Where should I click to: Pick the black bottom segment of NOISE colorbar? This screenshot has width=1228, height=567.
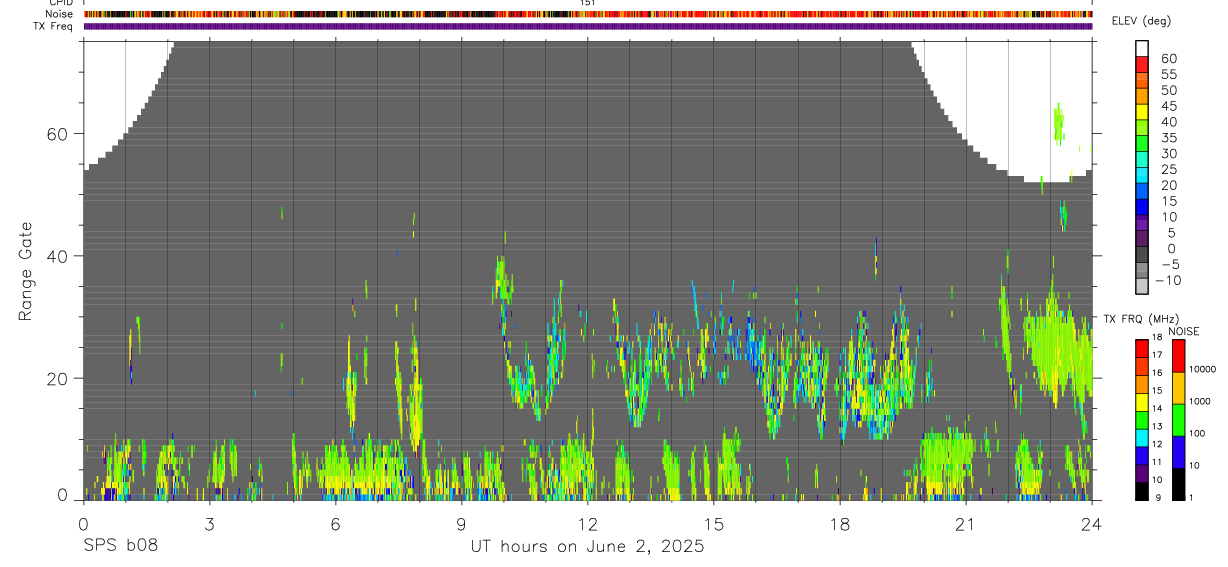pyautogui.click(x=1178, y=484)
